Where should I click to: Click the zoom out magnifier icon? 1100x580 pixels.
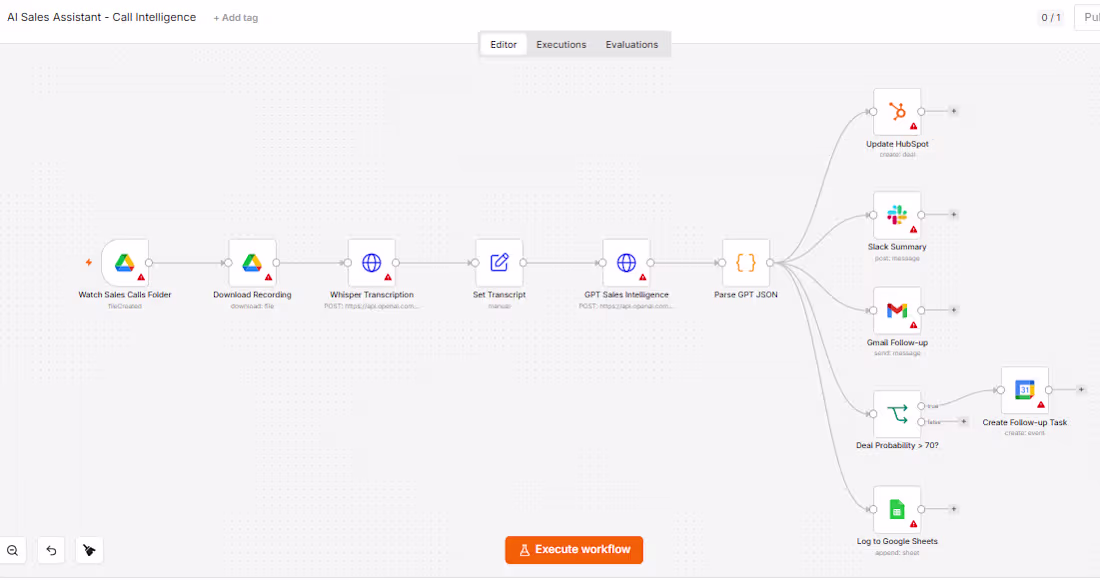point(13,551)
